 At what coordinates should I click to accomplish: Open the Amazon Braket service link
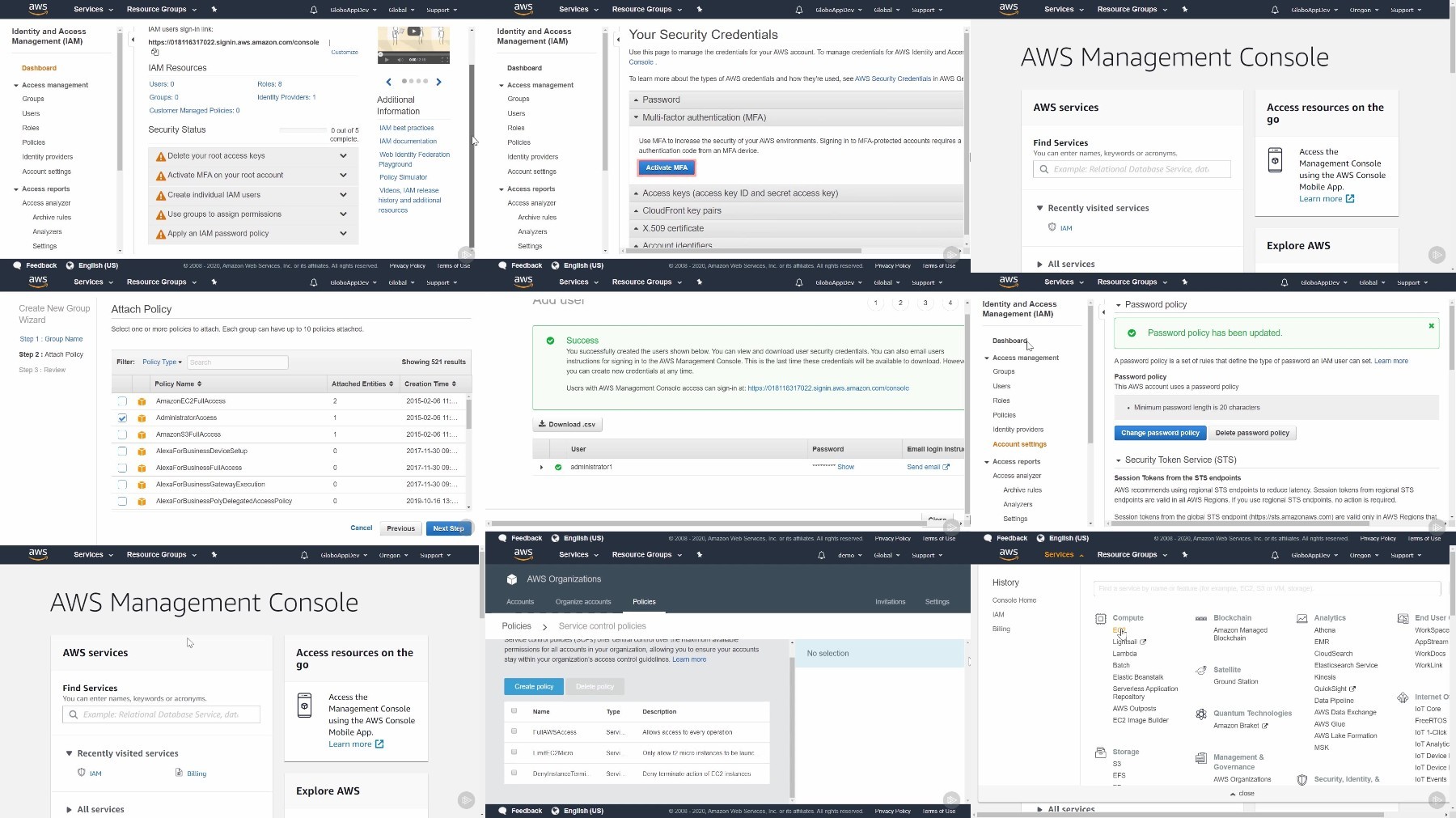(x=1236, y=726)
